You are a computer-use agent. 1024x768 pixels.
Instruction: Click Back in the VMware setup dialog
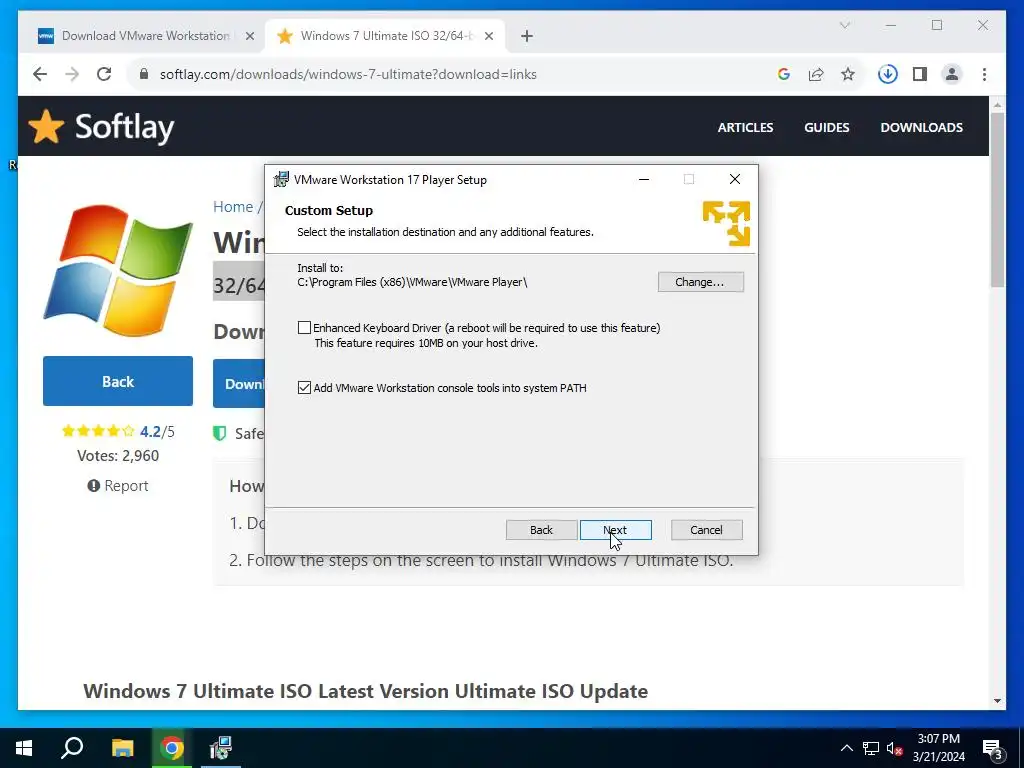tap(541, 530)
